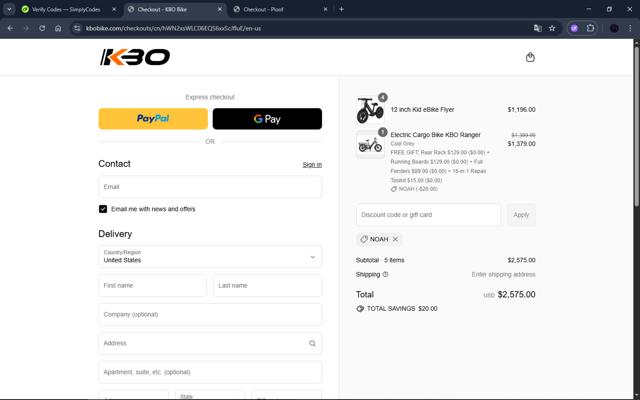Select the Checkout KBO Bike tab
This screenshot has height=400, width=640.
(162, 9)
